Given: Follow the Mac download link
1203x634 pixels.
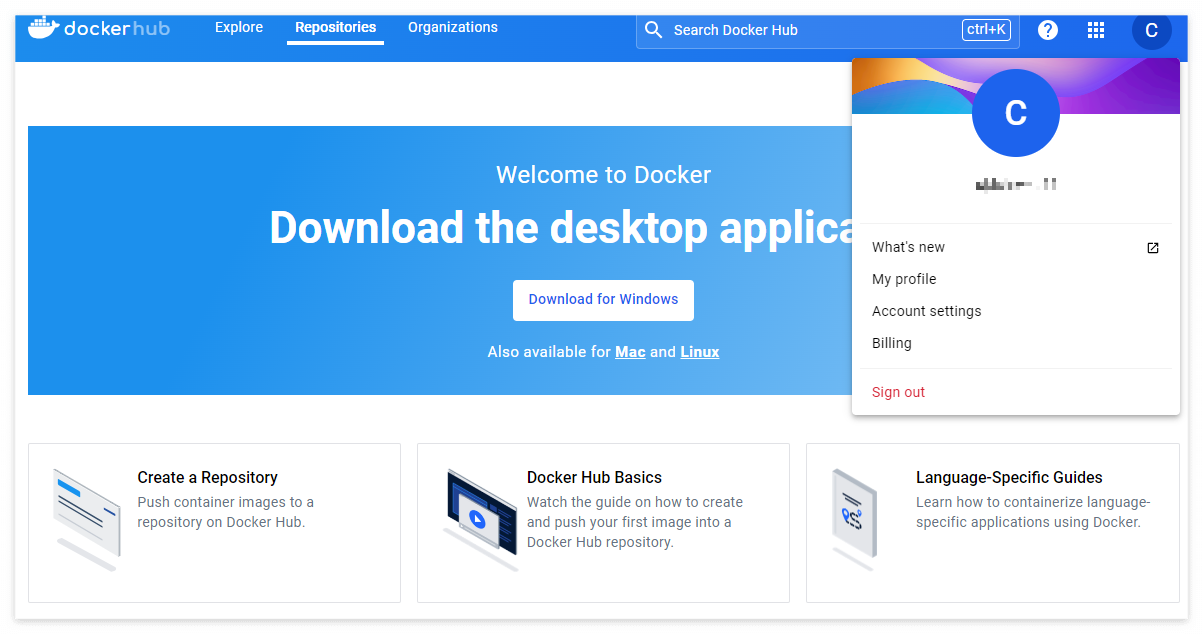Looking at the screenshot, I should tap(630, 352).
